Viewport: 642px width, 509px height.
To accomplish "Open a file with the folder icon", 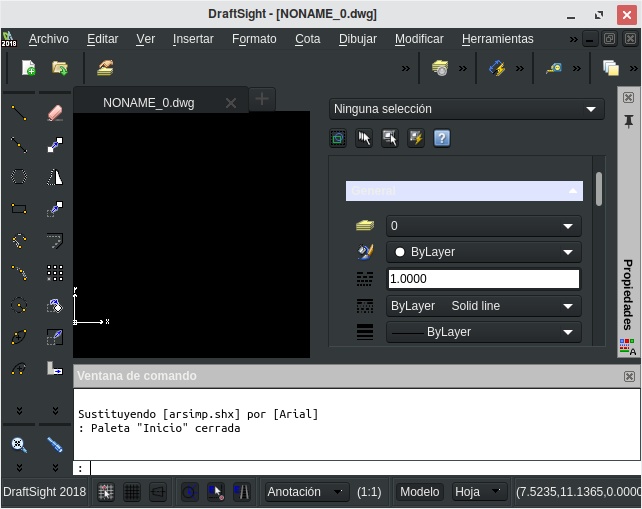I will pyautogui.click(x=60, y=68).
